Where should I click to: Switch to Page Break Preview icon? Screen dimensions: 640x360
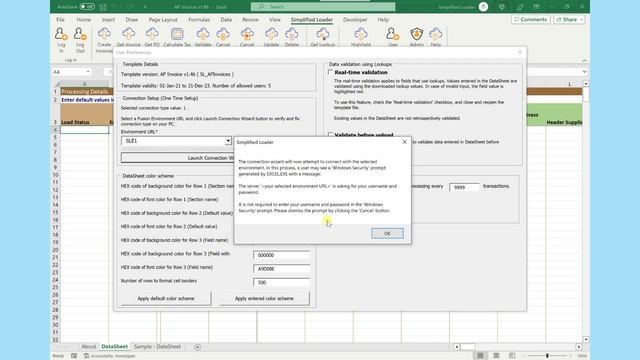[x=512, y=356]
